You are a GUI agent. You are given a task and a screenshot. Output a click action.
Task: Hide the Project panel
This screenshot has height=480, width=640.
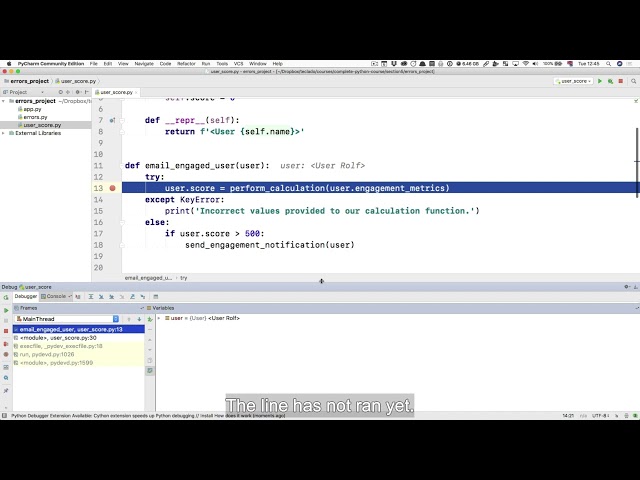pyautogui.click(x=87, y=92)
